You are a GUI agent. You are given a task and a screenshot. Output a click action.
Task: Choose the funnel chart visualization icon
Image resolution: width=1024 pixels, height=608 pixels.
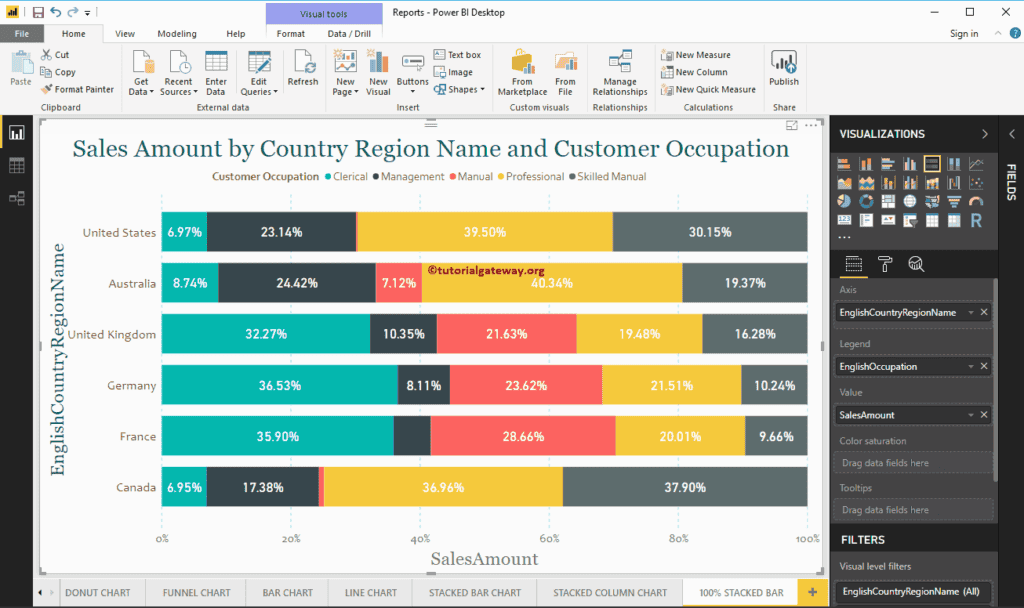point(954,201)
